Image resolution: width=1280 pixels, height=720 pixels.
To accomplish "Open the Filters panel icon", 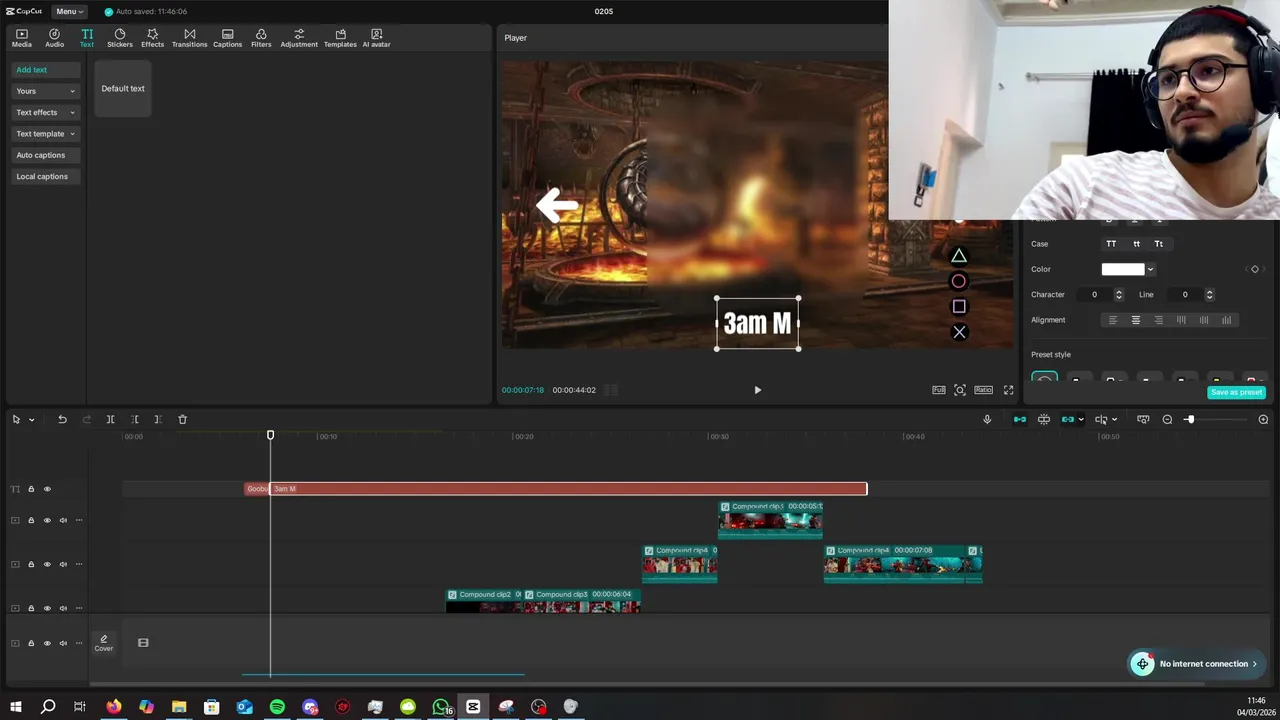I will [261, 38].
